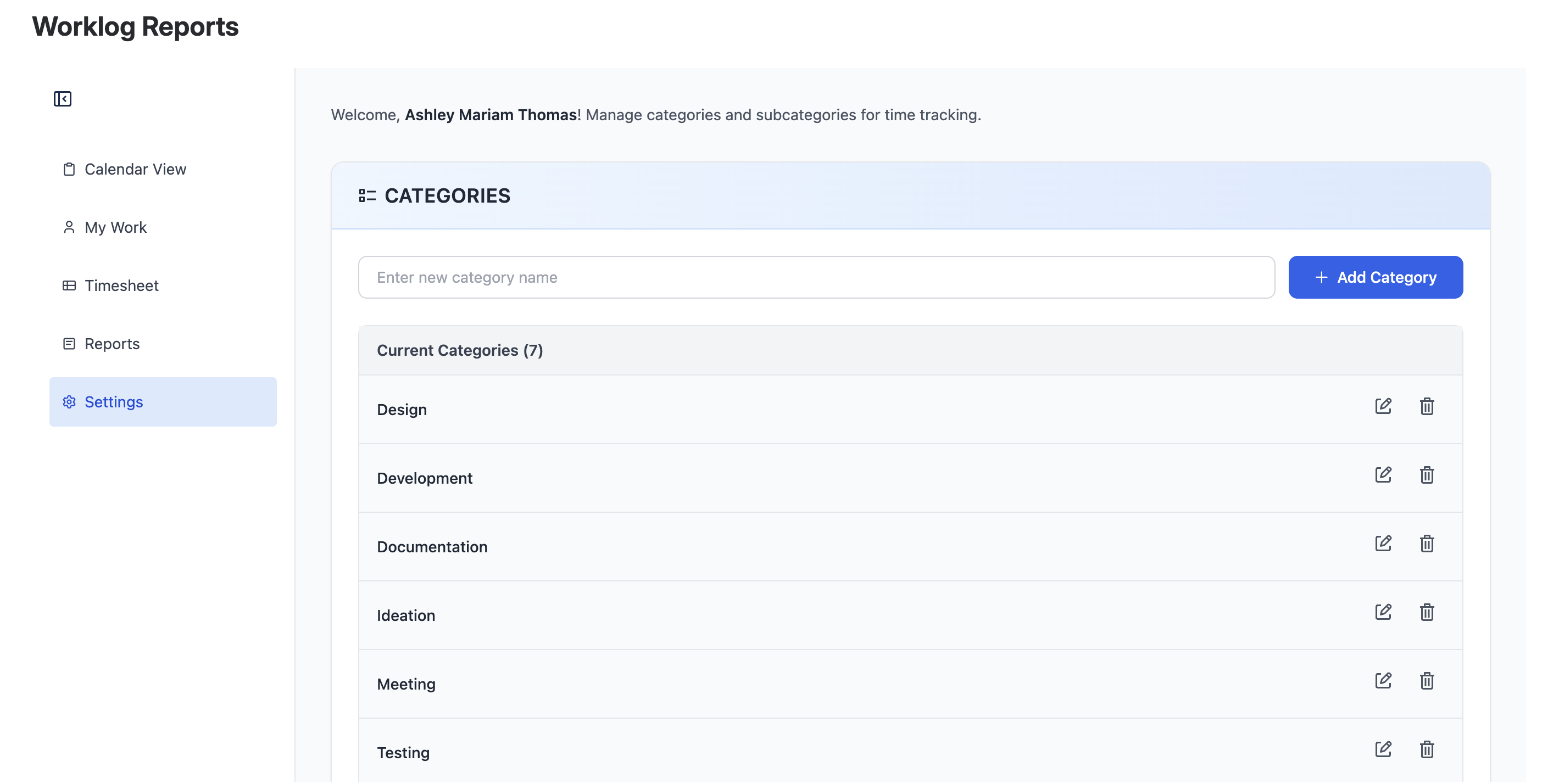Open Calendar View page

point(135,170)
